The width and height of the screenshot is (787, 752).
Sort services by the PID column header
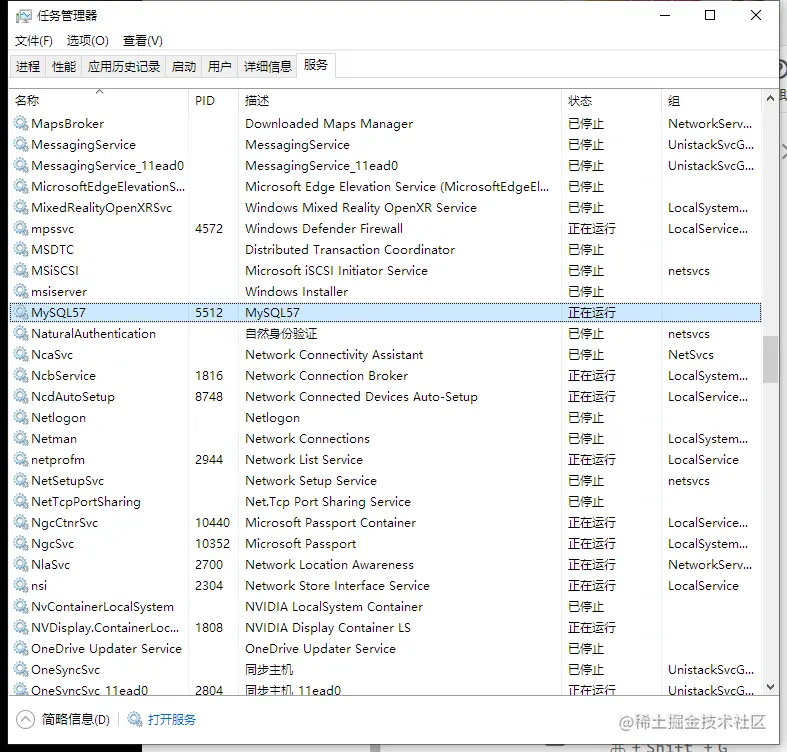(x=213, y=100)
